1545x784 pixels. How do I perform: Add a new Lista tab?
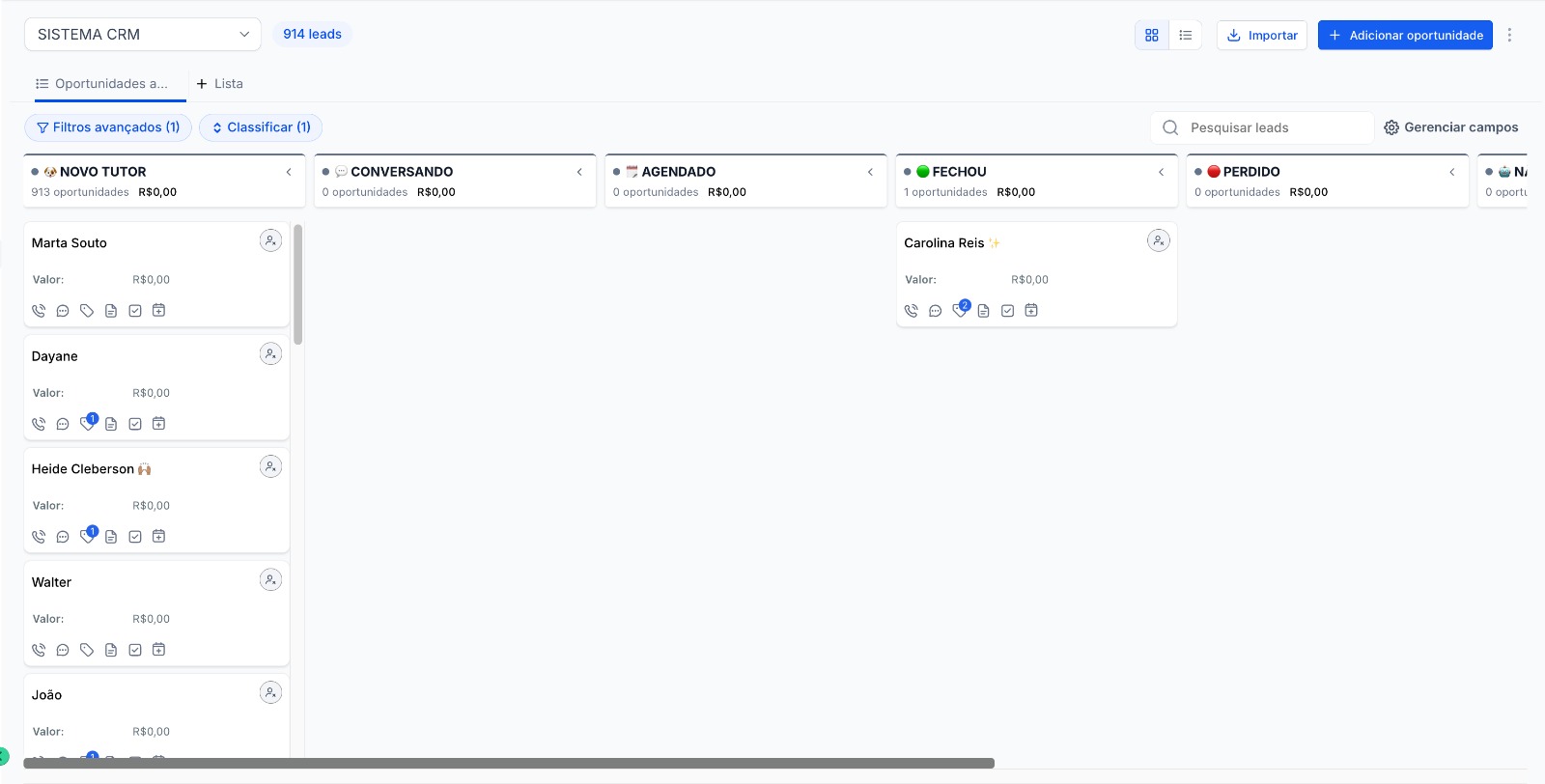point(220,84)
